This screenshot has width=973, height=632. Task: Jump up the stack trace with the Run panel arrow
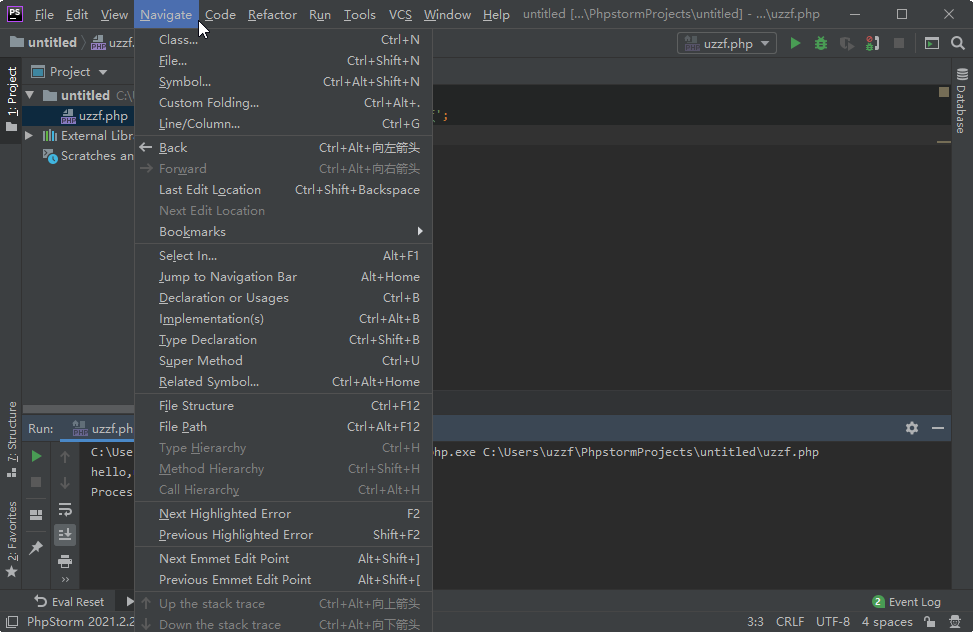pyautogui.click(x=65, y=457)
